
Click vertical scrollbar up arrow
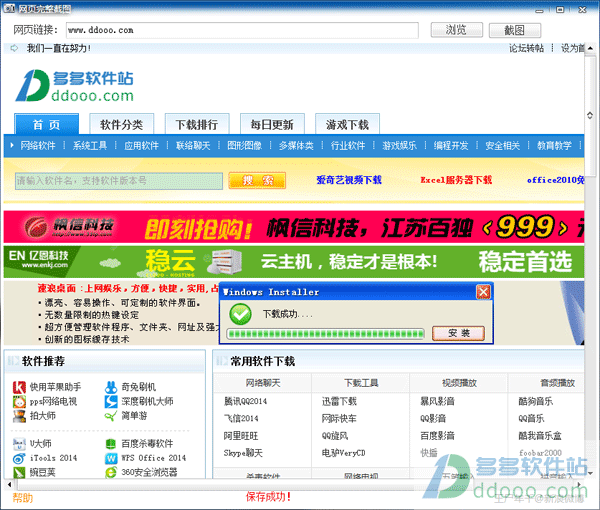point(590,48)
